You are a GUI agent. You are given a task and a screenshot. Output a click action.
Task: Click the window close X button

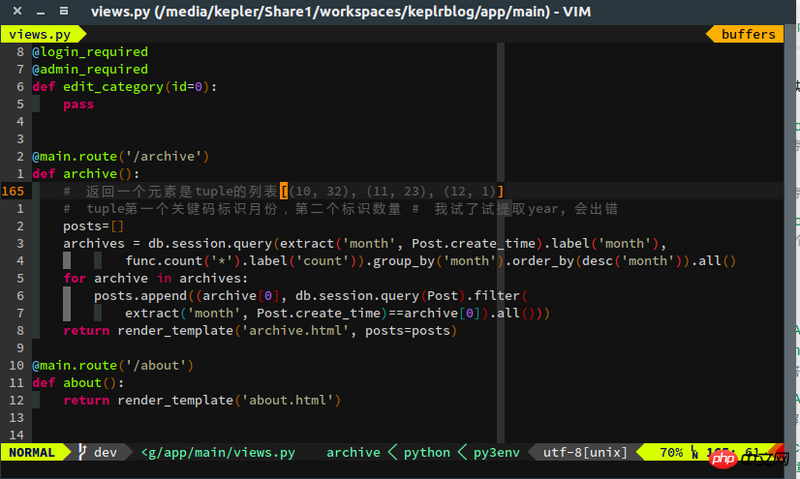tap(17, 11)
